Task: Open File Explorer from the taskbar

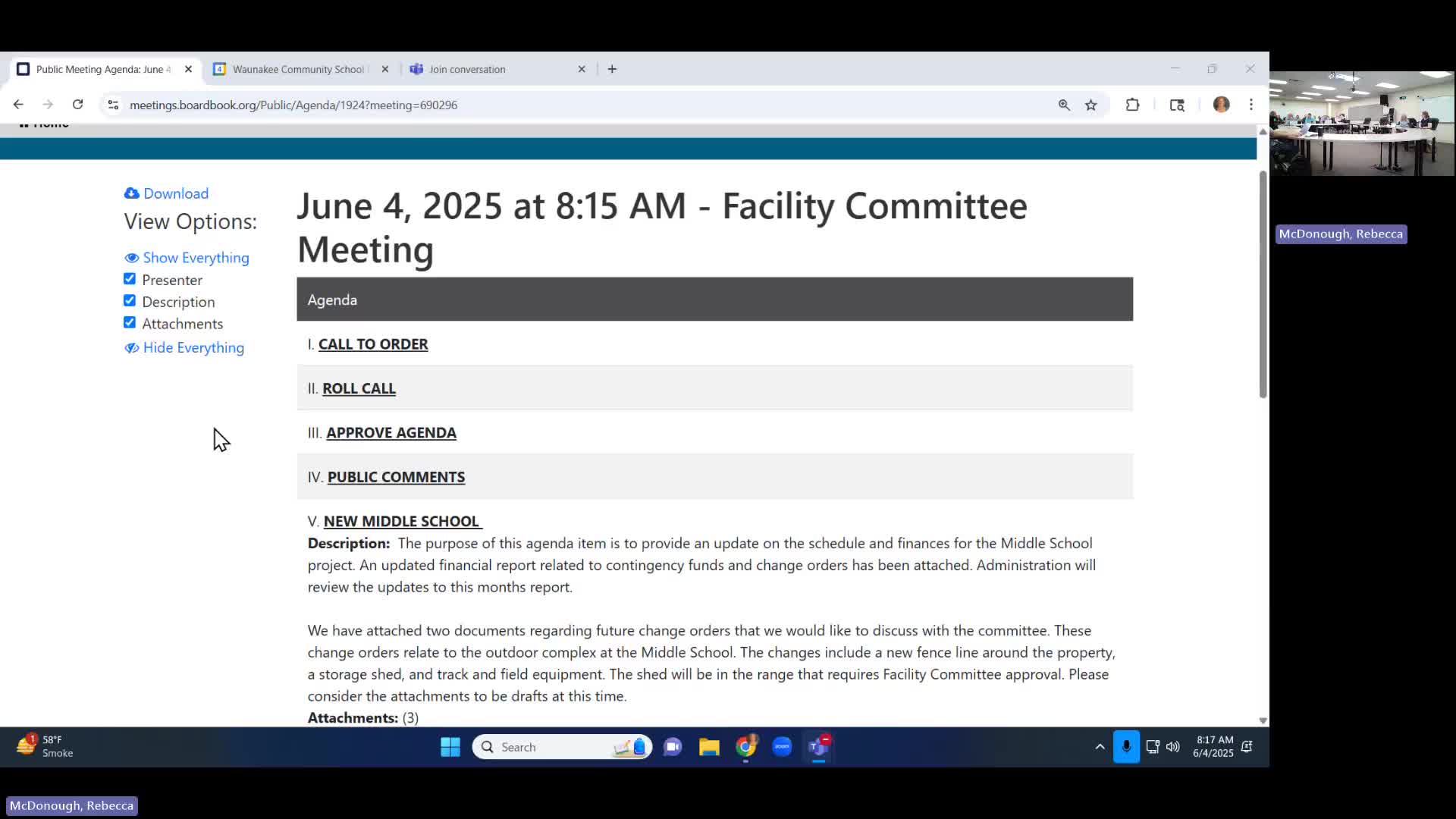Action: tap(709, 747)
